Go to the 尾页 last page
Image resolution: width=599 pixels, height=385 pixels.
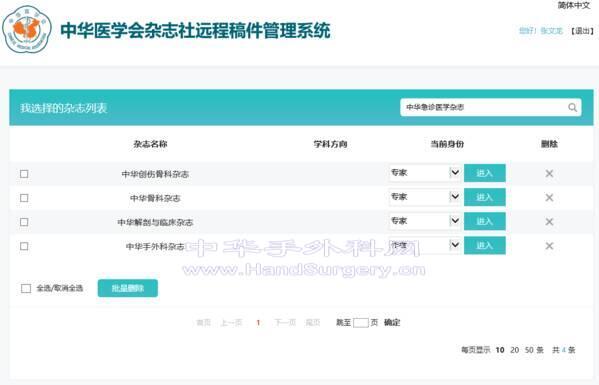point(312,323)
